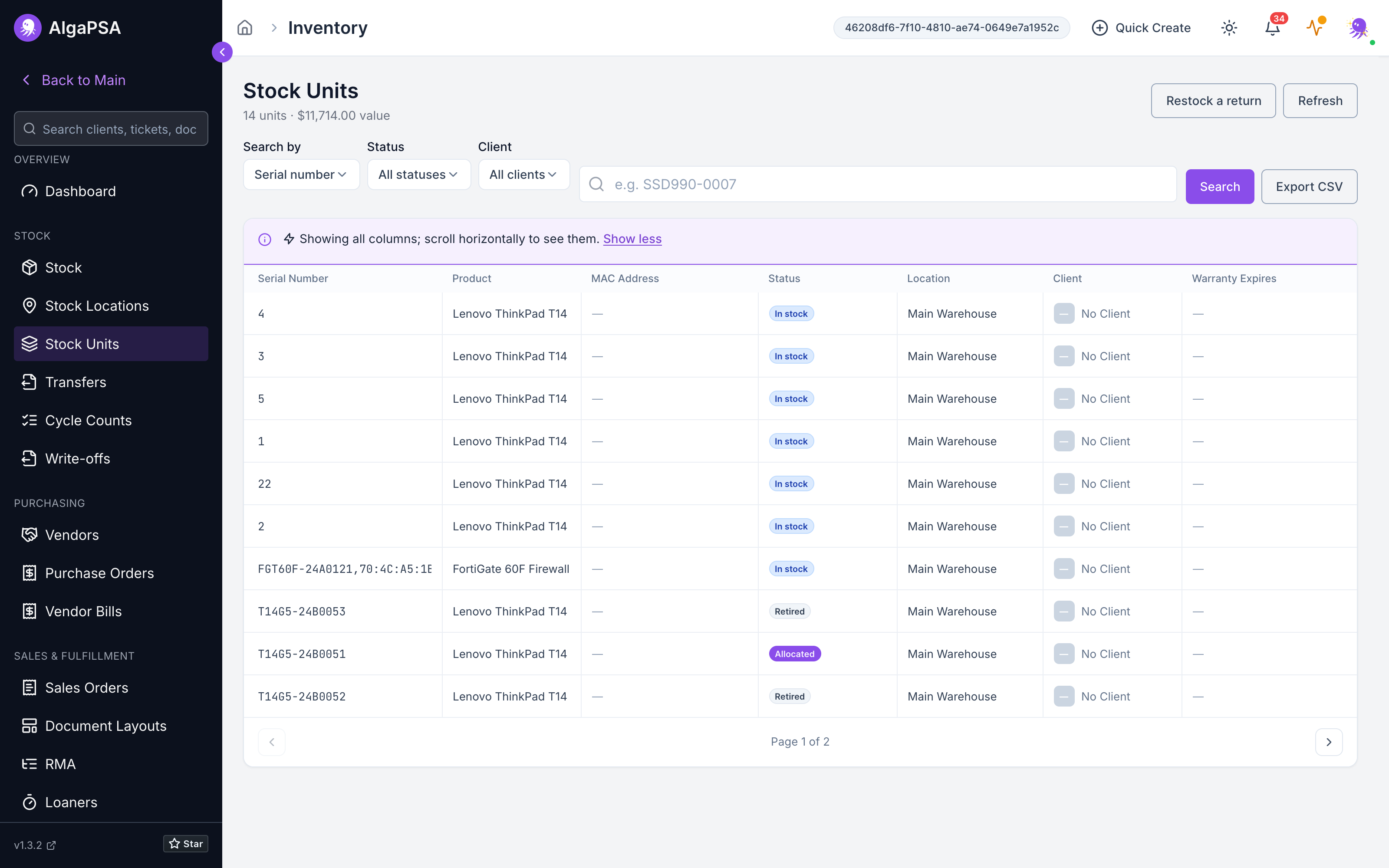The width and height of the screenshot is (1389, 868).
Task: Open the All statuses filter dropdown
Action: (419, 174)
